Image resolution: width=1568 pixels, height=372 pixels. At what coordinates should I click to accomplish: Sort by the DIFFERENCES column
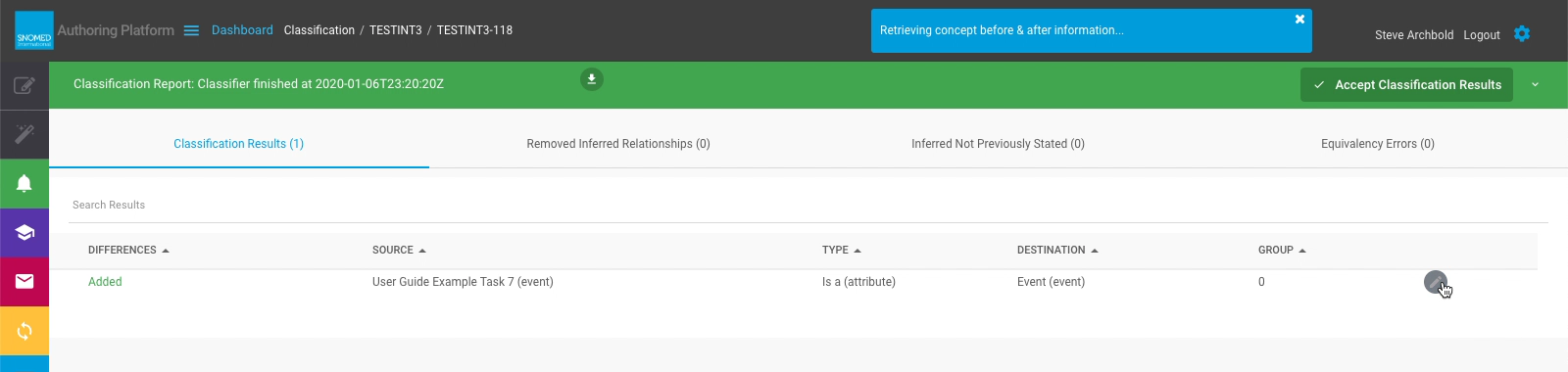(x=128, y=251)
